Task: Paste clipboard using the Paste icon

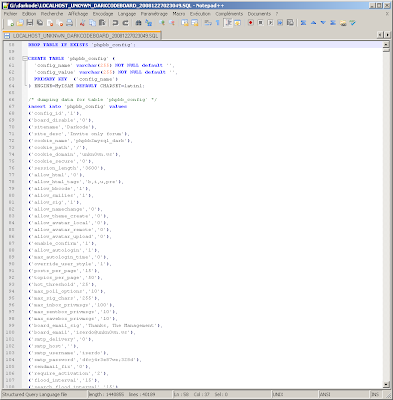Action: pos(102,23)
